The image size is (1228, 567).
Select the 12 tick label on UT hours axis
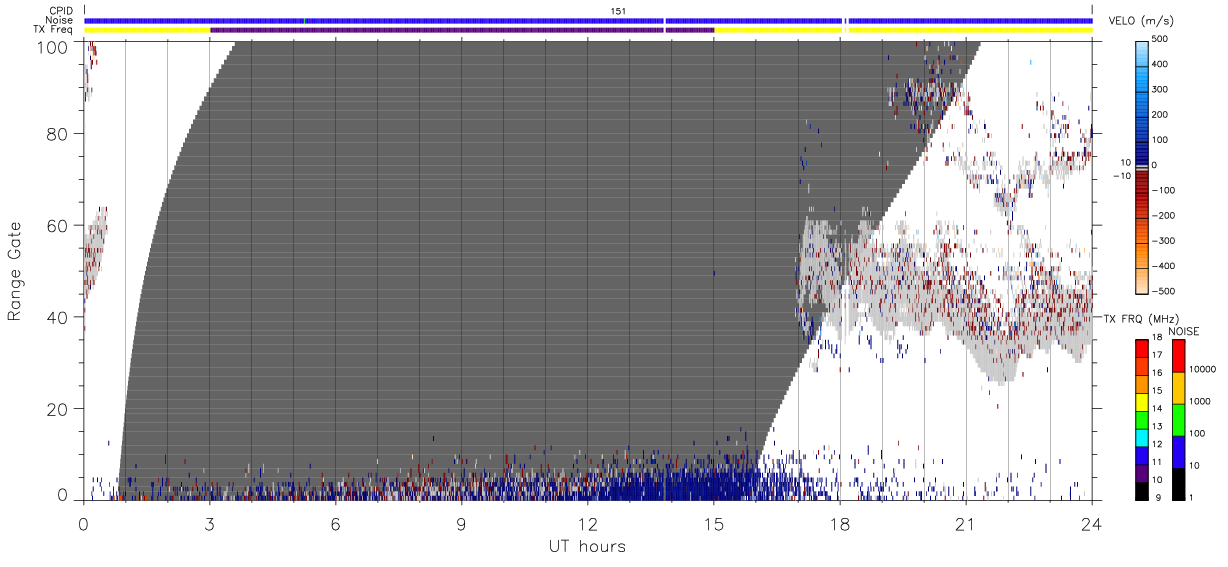point(587,524)
